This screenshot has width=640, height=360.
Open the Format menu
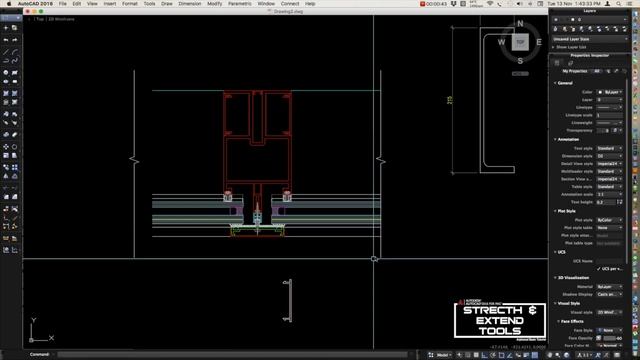pos(130,4)
